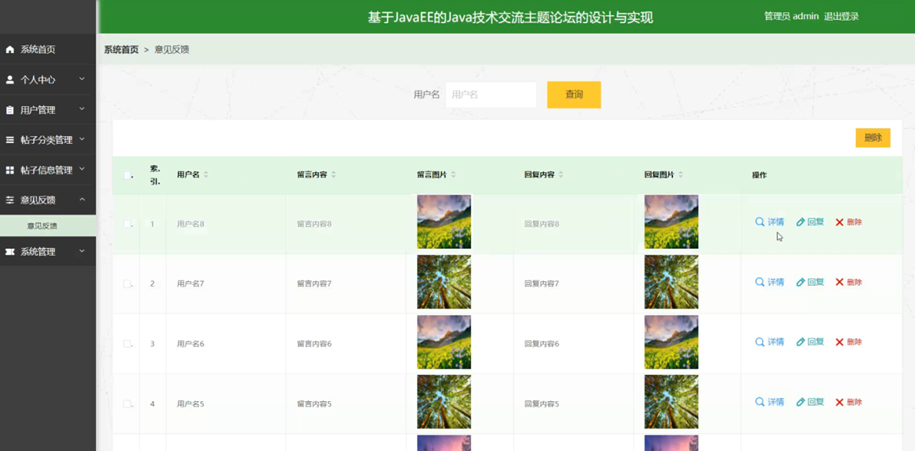Click the person icon beside 个人中心

coord(10,79)
